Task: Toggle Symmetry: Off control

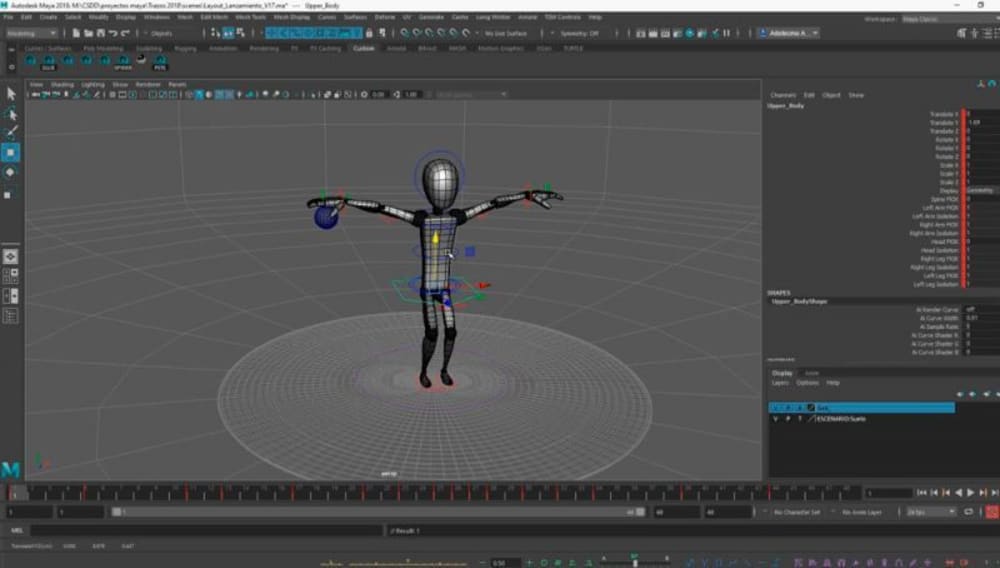Action: [x=580, y=33]
